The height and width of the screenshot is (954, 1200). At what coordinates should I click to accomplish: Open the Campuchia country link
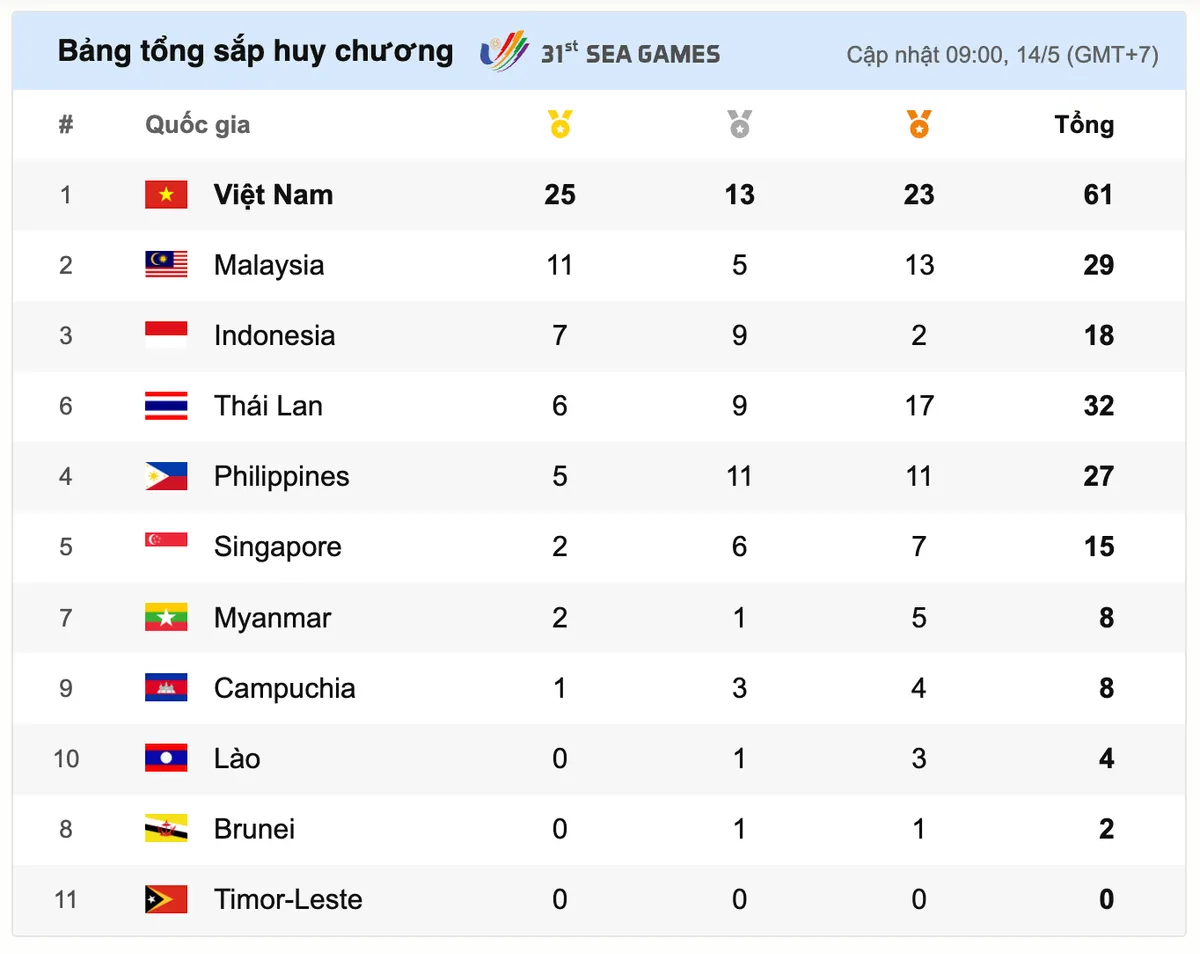[x=284, y=688]
